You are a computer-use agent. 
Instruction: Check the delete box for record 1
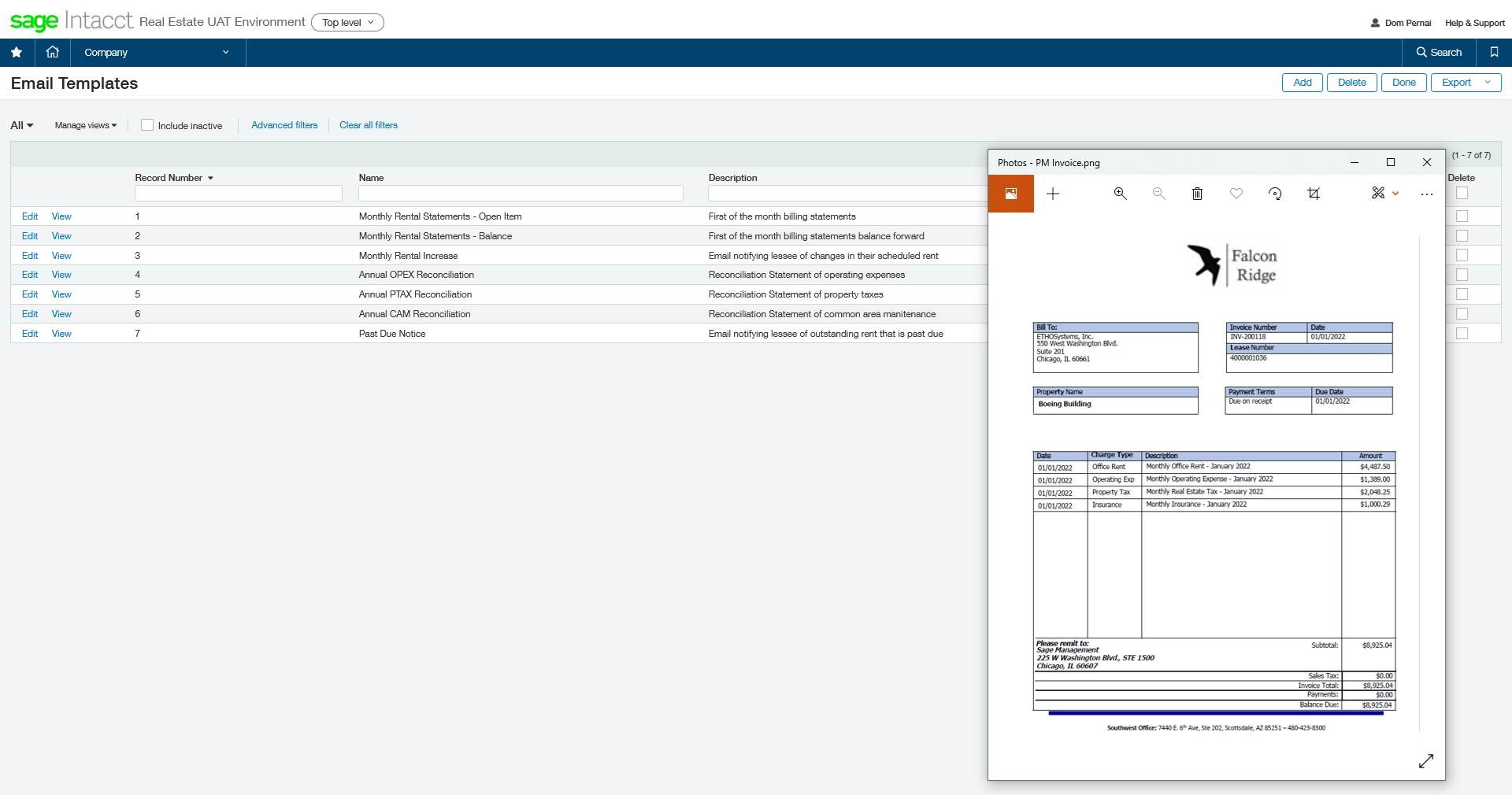click(1462, 216)
